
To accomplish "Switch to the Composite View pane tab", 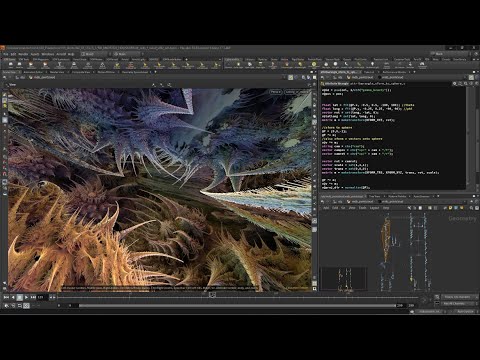I will (x=81, y=72).
